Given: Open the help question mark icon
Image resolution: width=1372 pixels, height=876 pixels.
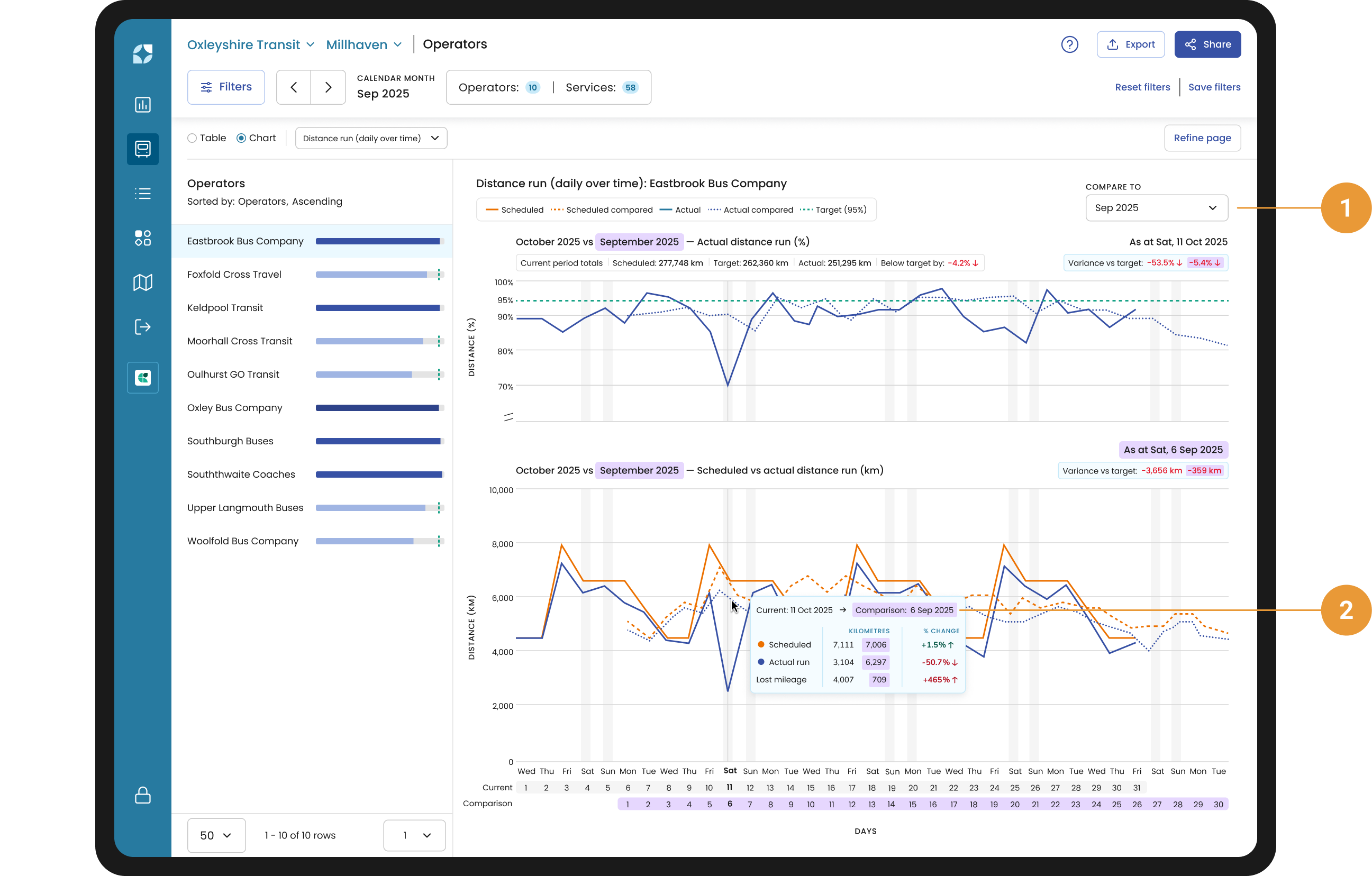Looking at the screenshot, I should pos(1069,44).
